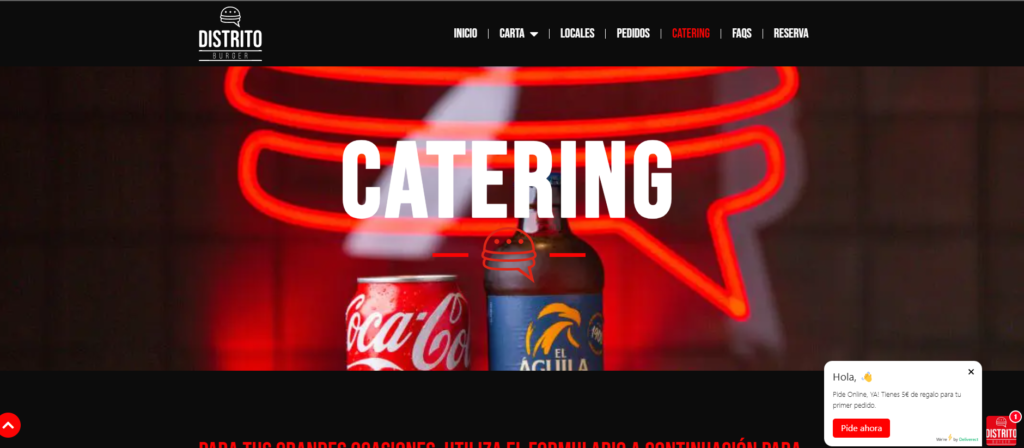Click the red scroll-to-top chevron button
Viewport: 1024px width, 448px height.
pyautogui.click(x=8, y=425)
